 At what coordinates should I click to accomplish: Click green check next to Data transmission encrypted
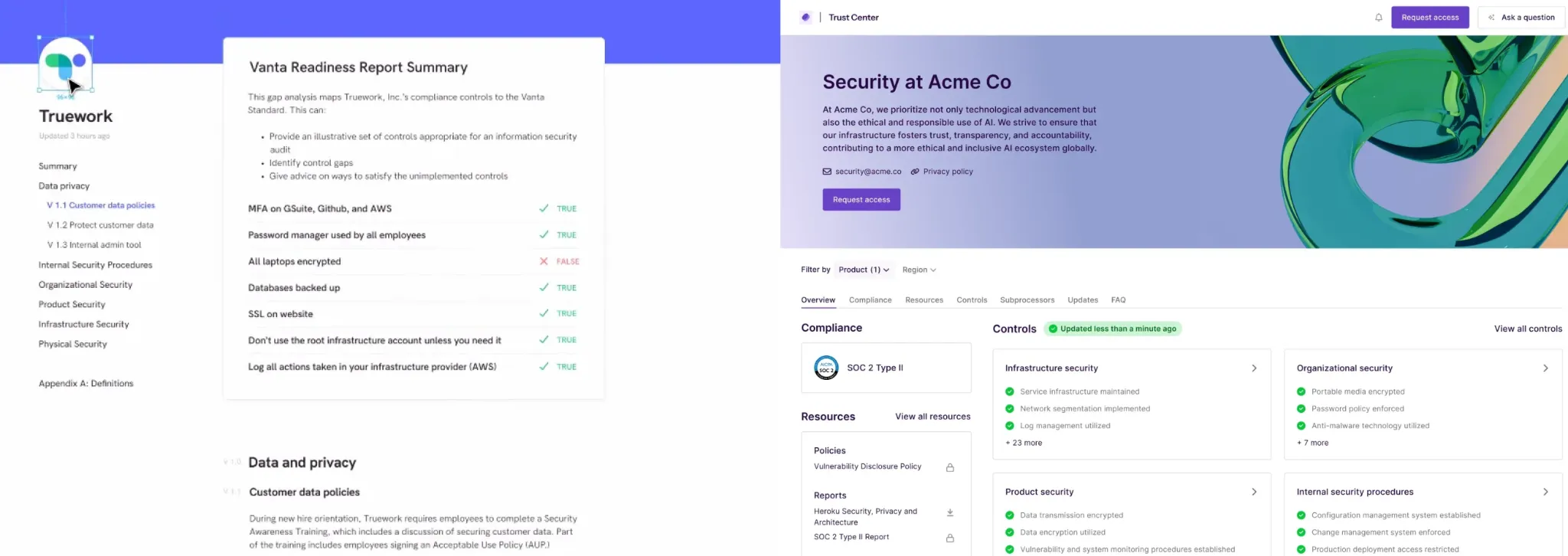pyautogui.click(x=1010, y=515)
